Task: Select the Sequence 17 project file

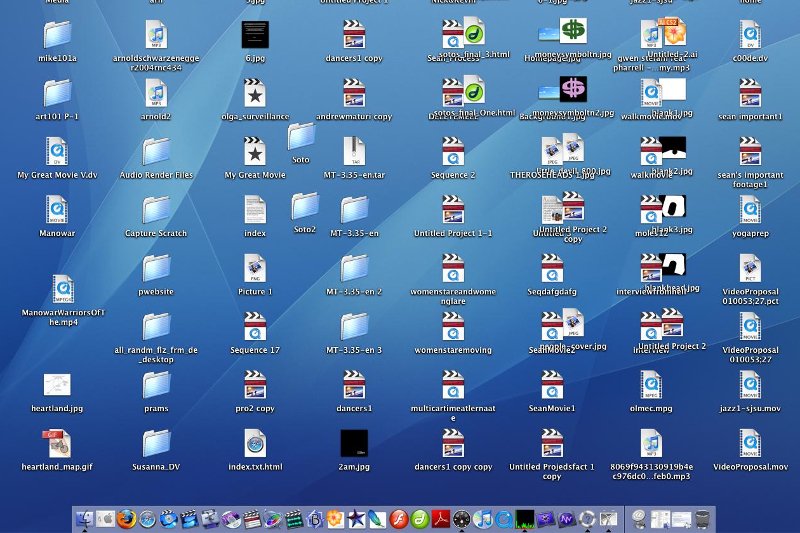Action: click(x=255, y=327)
